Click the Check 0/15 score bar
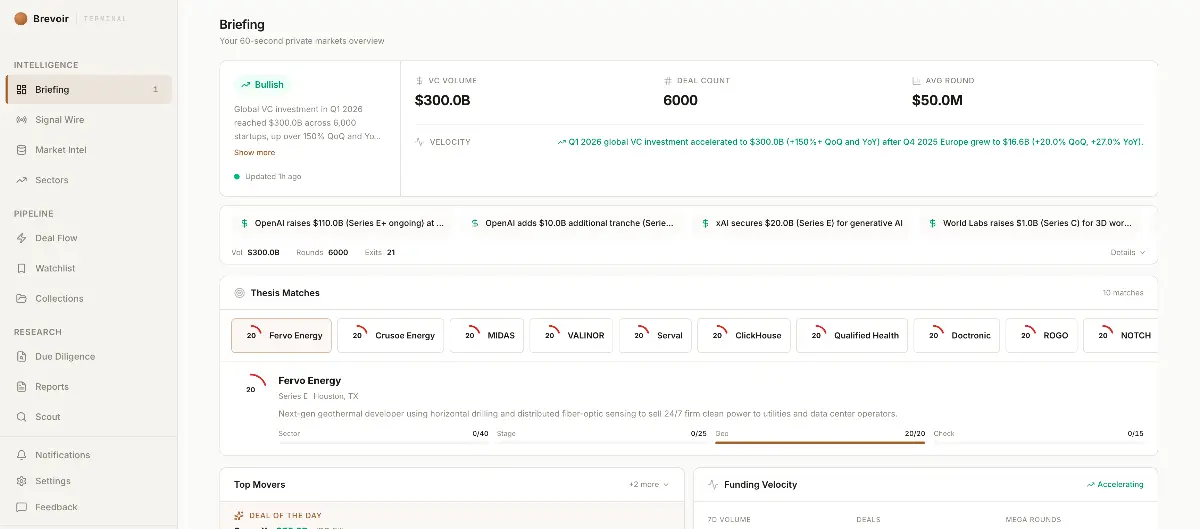Screen dimensions: 1200x529 coord(1038,436)
